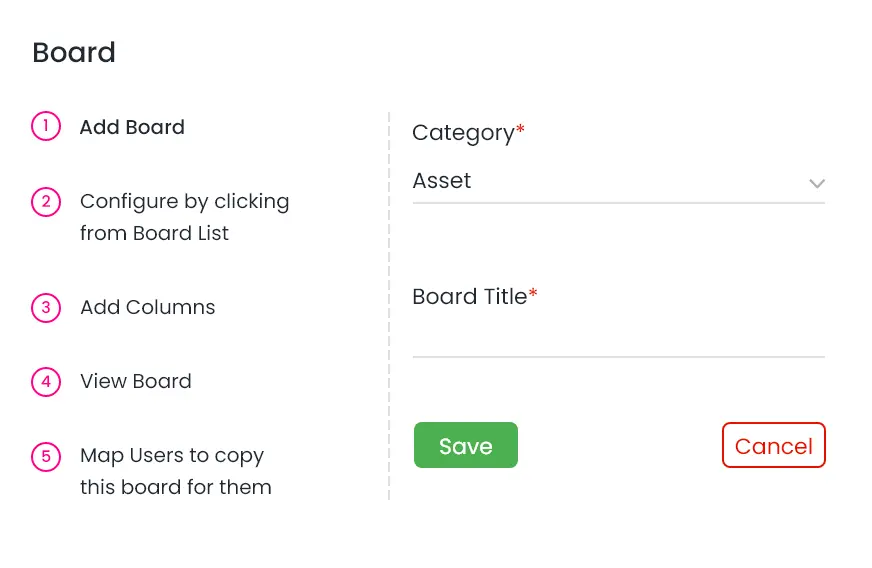Select Configure by clicking from Board List
Screen dimensions: 872x568
pos(184,217)
